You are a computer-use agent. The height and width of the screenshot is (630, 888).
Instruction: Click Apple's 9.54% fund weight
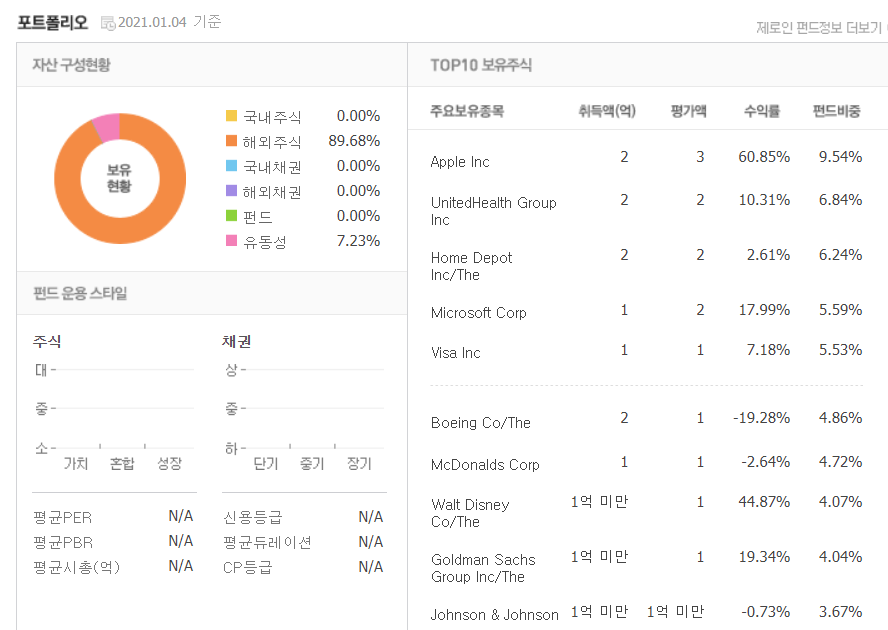[x=840, y=157]
